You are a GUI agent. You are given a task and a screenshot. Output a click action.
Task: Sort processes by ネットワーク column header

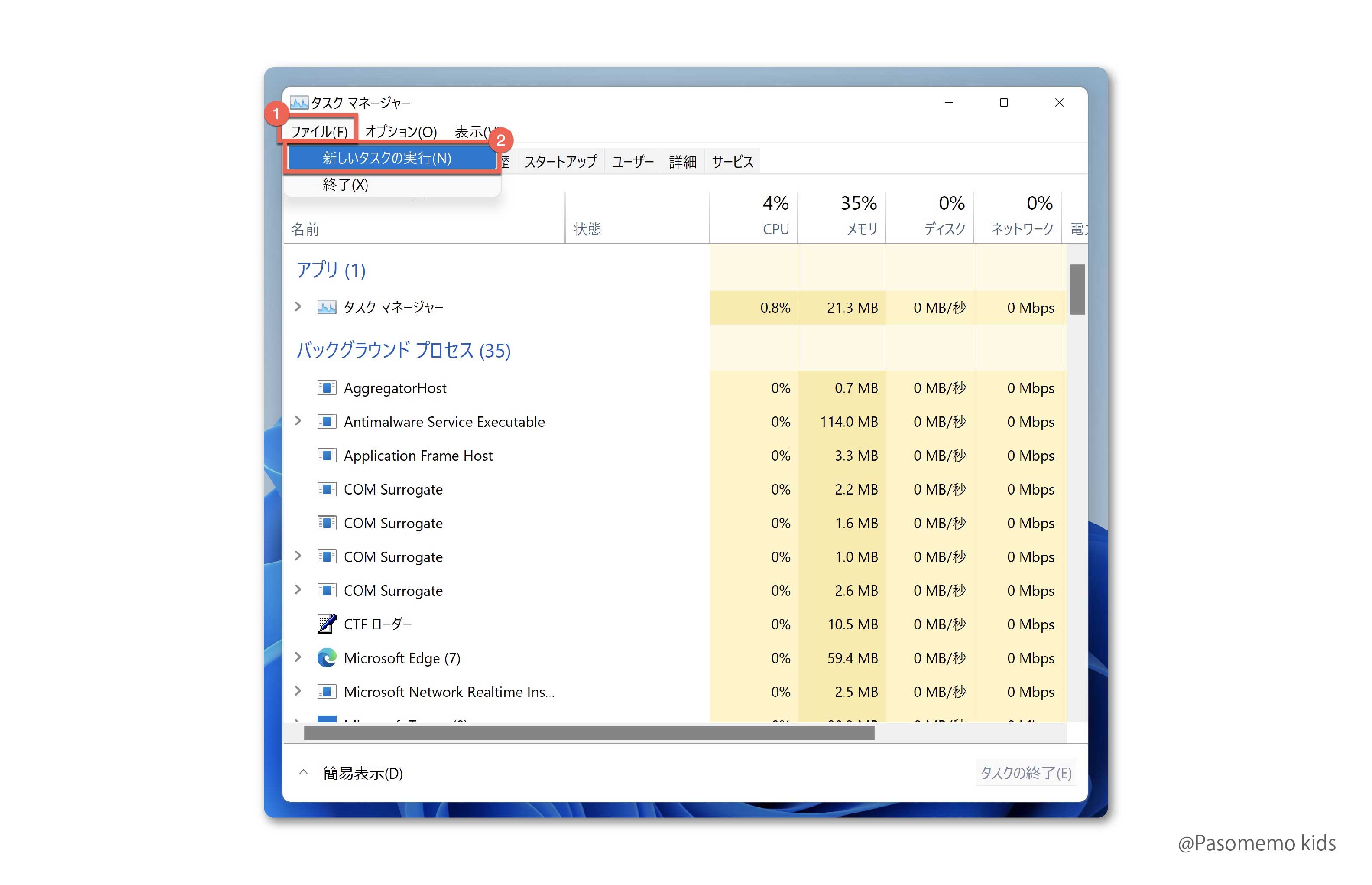coord(1018,217)
